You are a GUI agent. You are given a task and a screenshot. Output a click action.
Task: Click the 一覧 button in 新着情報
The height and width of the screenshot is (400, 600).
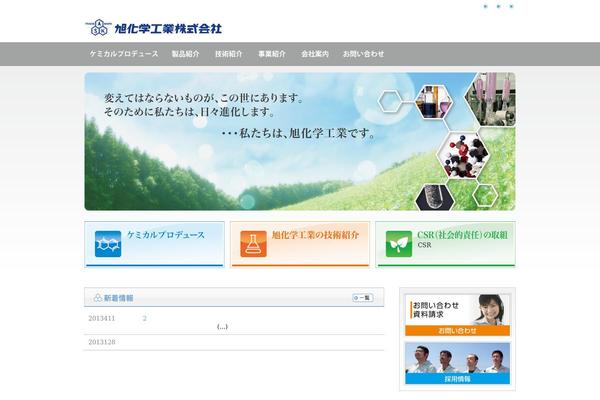tap(363, 297)
